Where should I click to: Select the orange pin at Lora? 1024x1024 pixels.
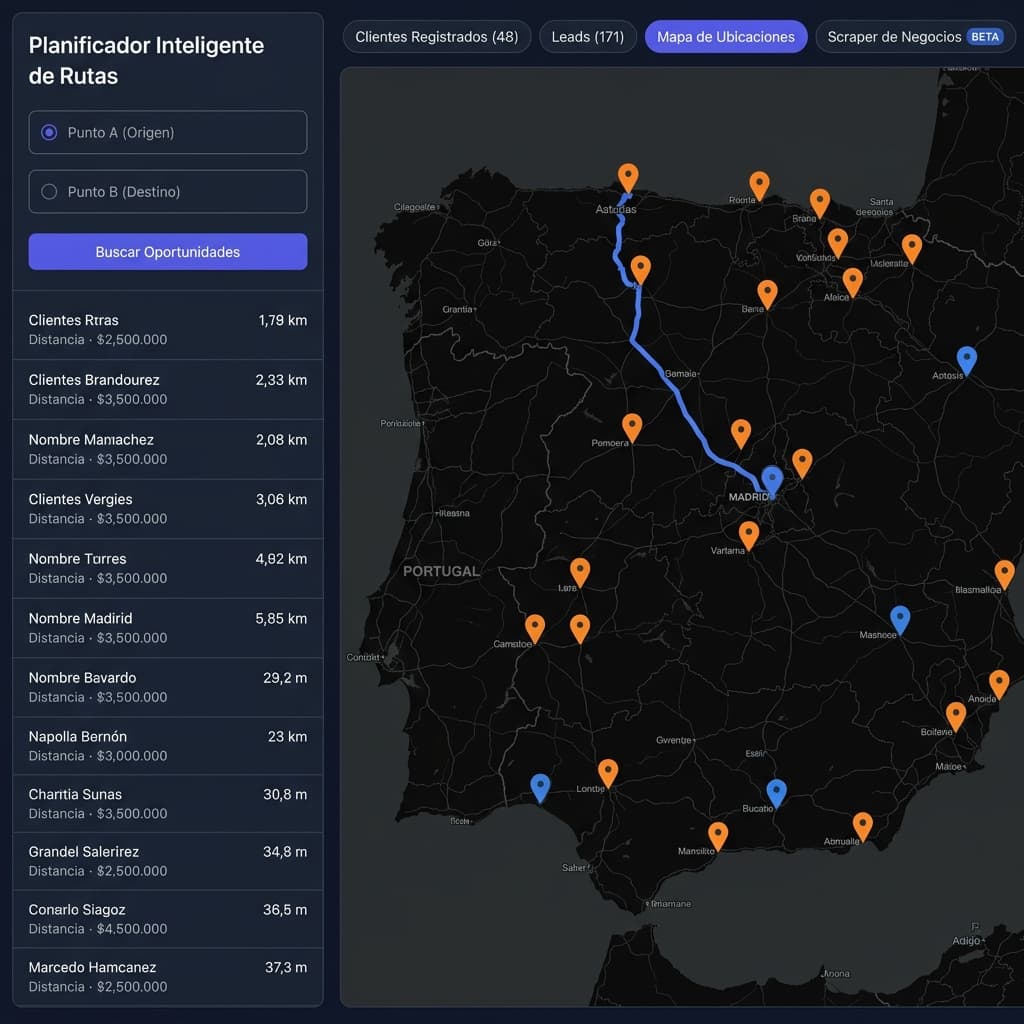(x=580, y=573)
